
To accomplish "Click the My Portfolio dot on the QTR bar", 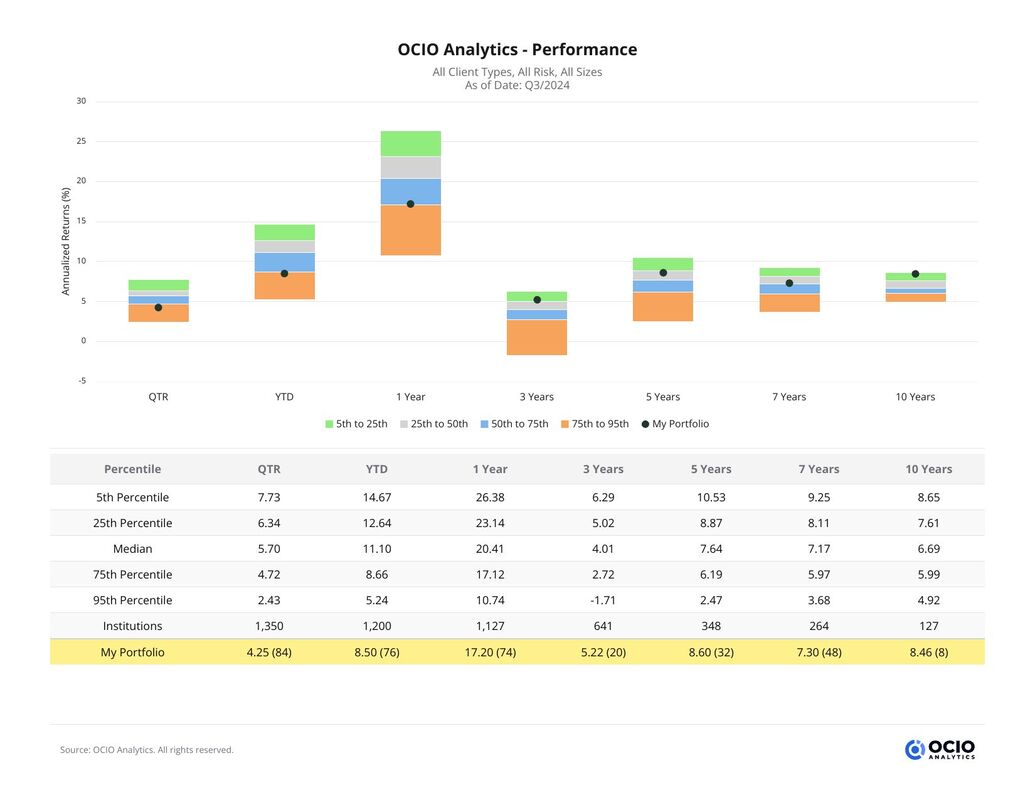I will [x=158, y=308].
